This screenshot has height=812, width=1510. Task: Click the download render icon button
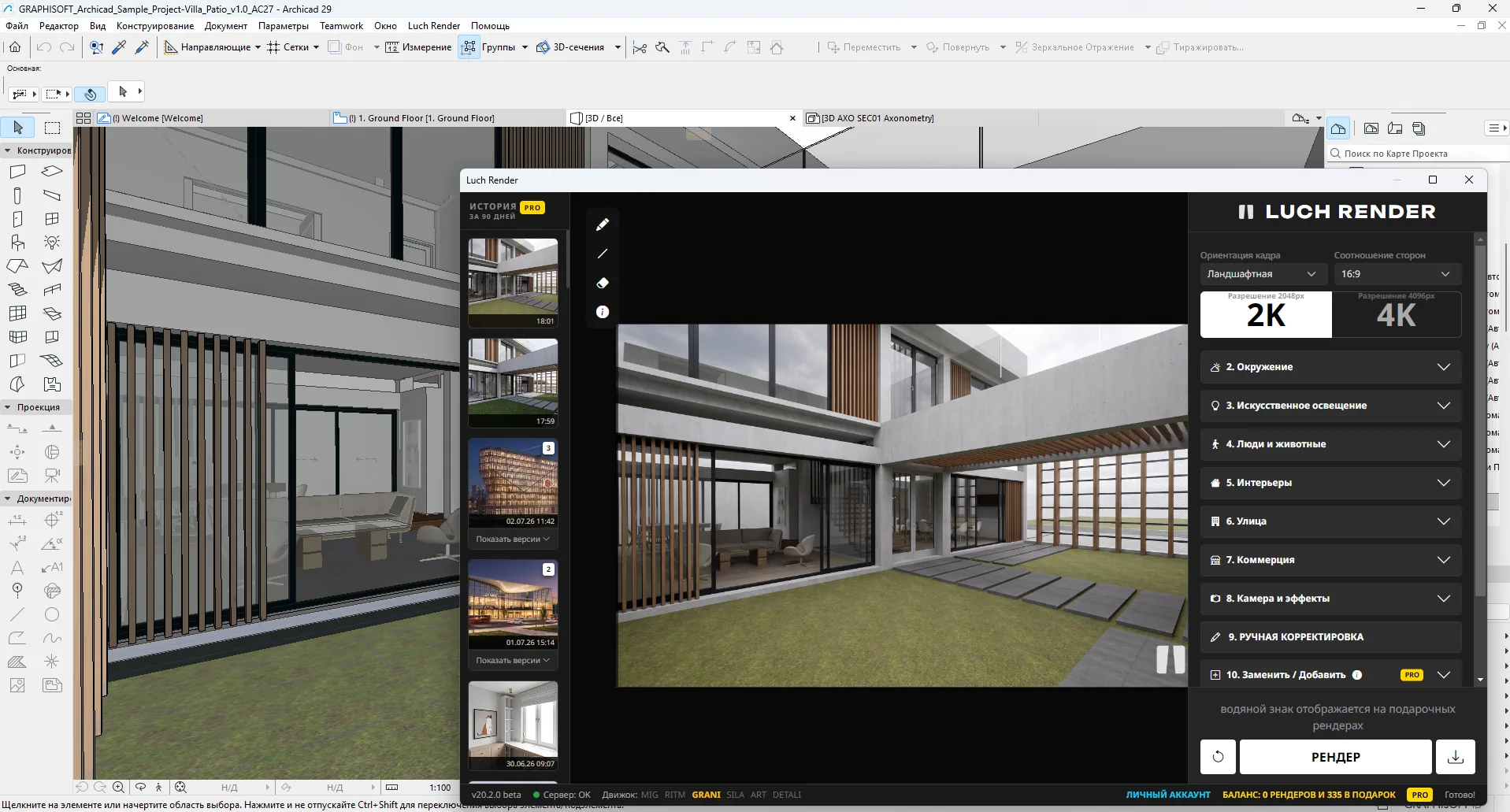point(1456,757)
